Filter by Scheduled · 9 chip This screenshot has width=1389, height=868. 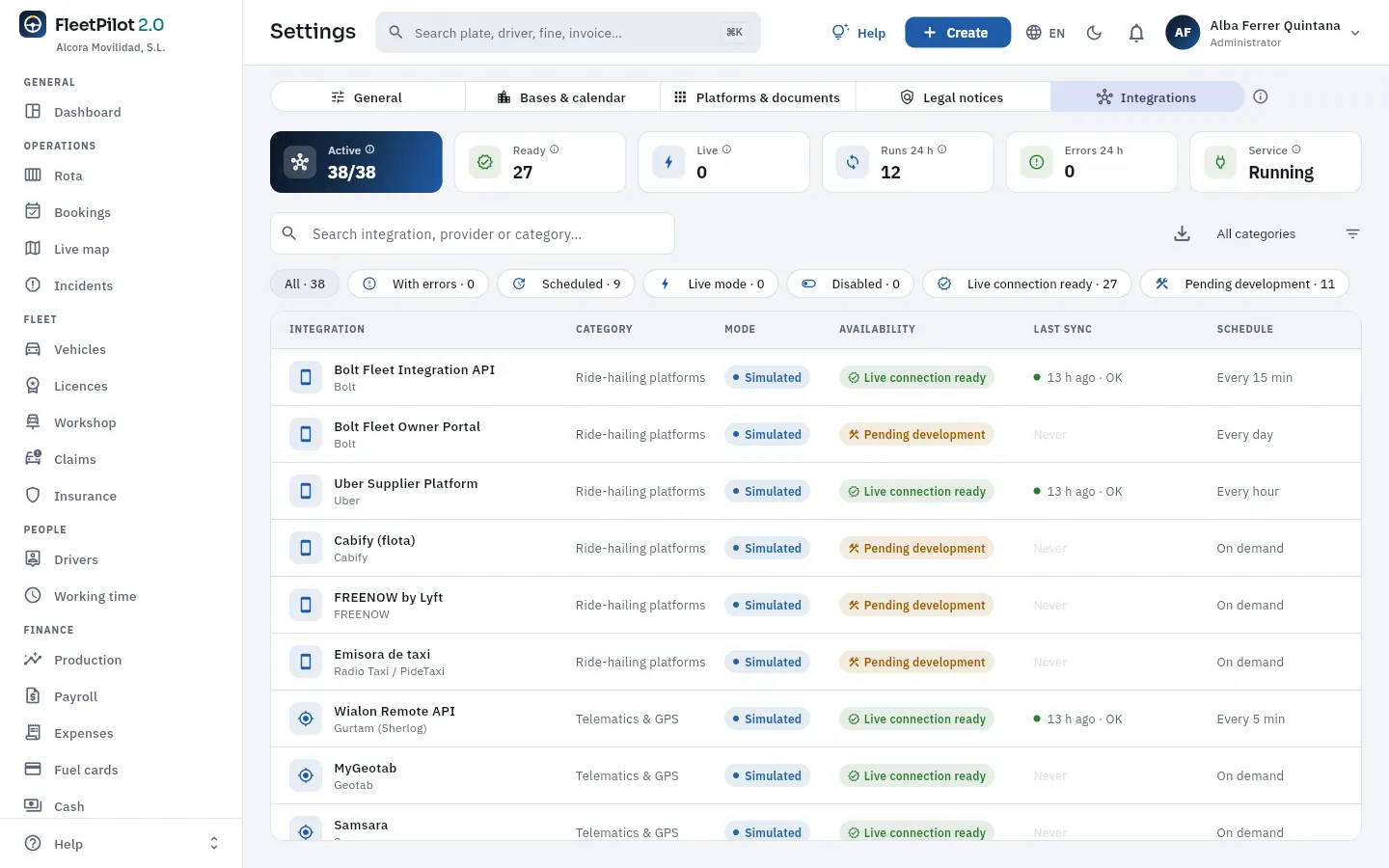(566, 284)
